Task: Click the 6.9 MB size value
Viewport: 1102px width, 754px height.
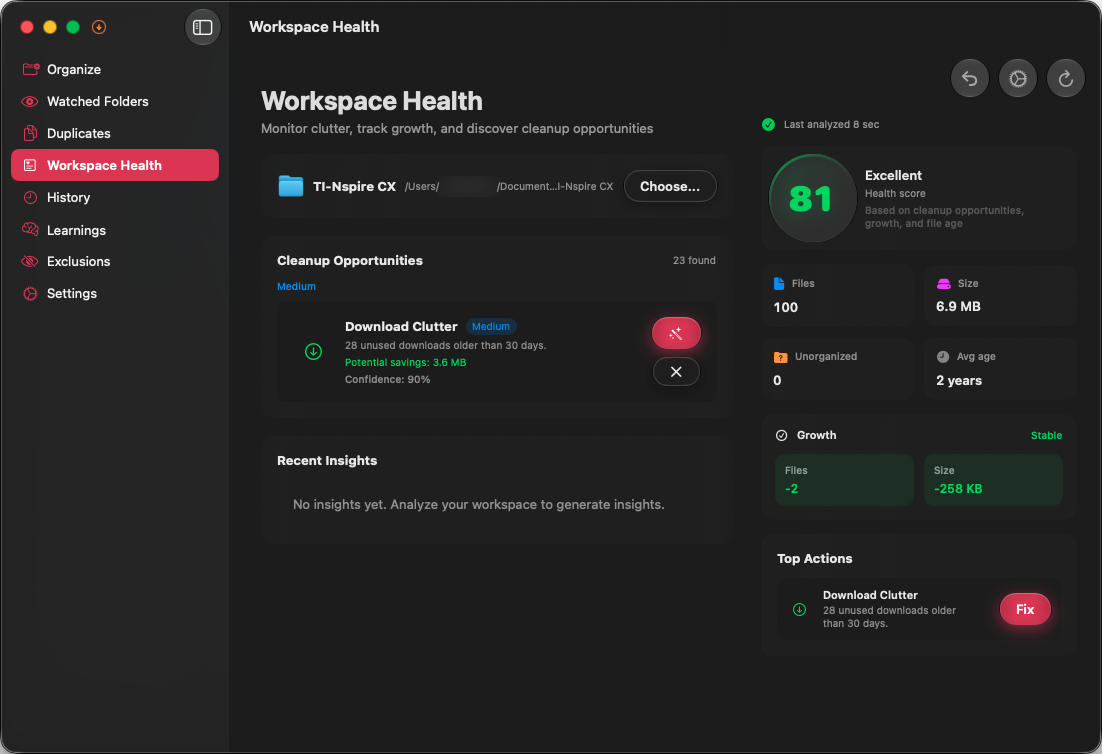Action: pyautogui.click(x=958, y=306)
